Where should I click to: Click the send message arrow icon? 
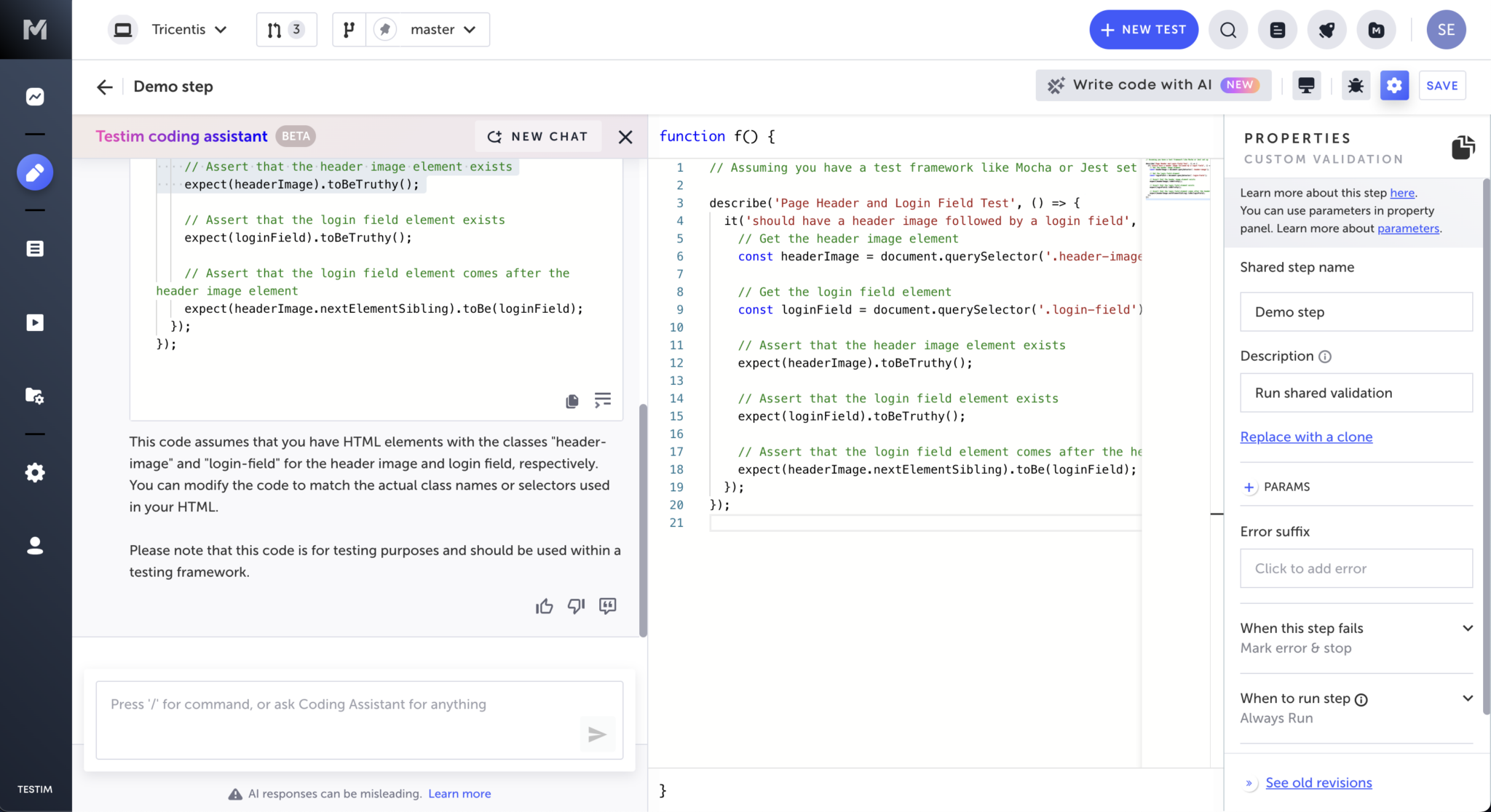[597, 735]
